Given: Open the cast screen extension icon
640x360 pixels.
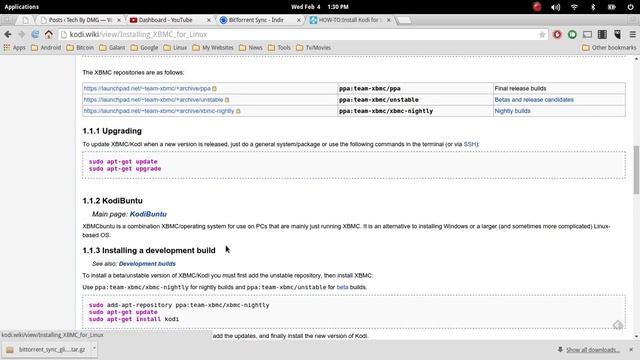Looking at the screenshot, I should (587, 35).
